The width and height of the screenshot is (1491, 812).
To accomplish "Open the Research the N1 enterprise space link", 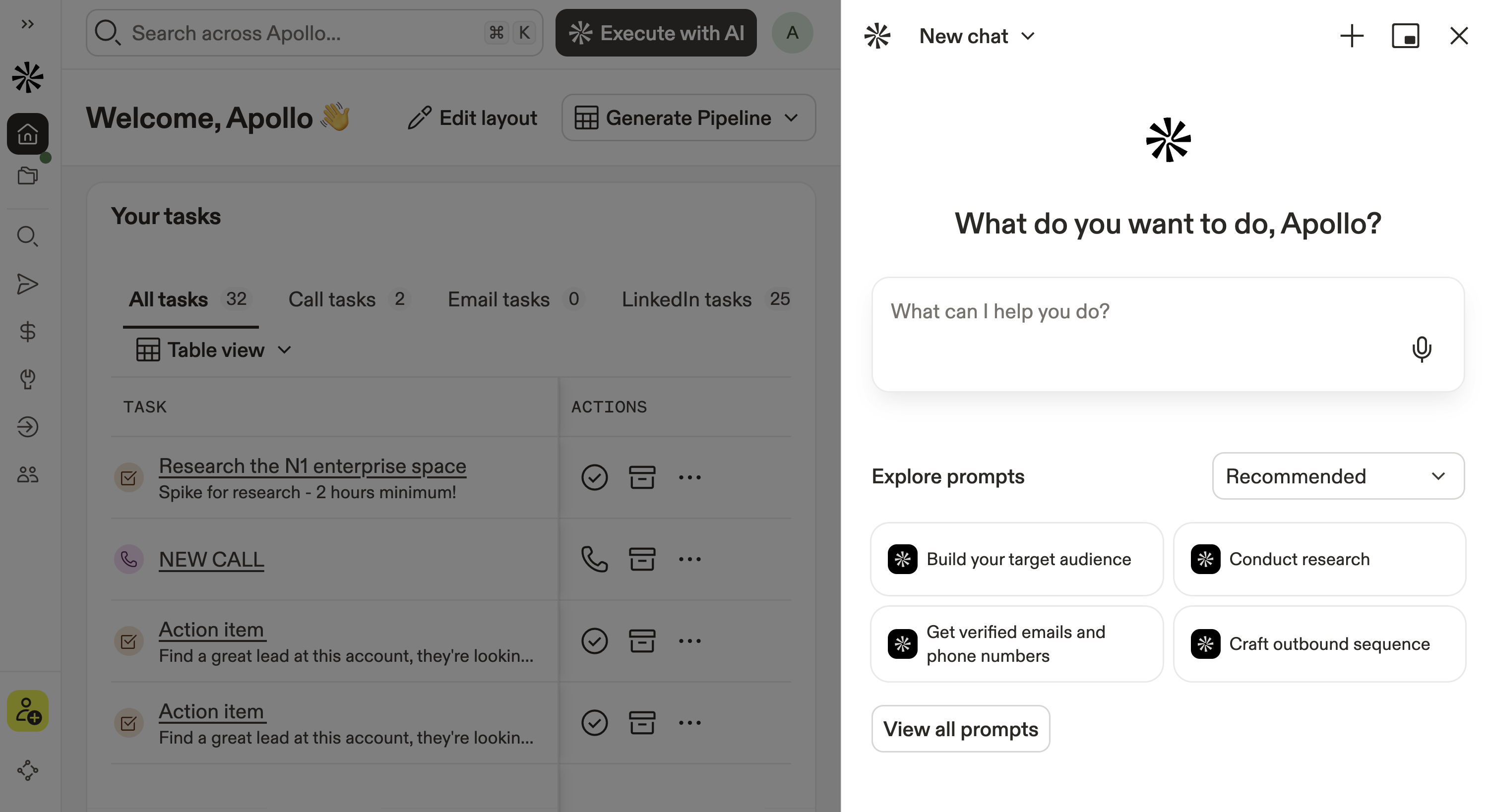I will click(312, 465).
